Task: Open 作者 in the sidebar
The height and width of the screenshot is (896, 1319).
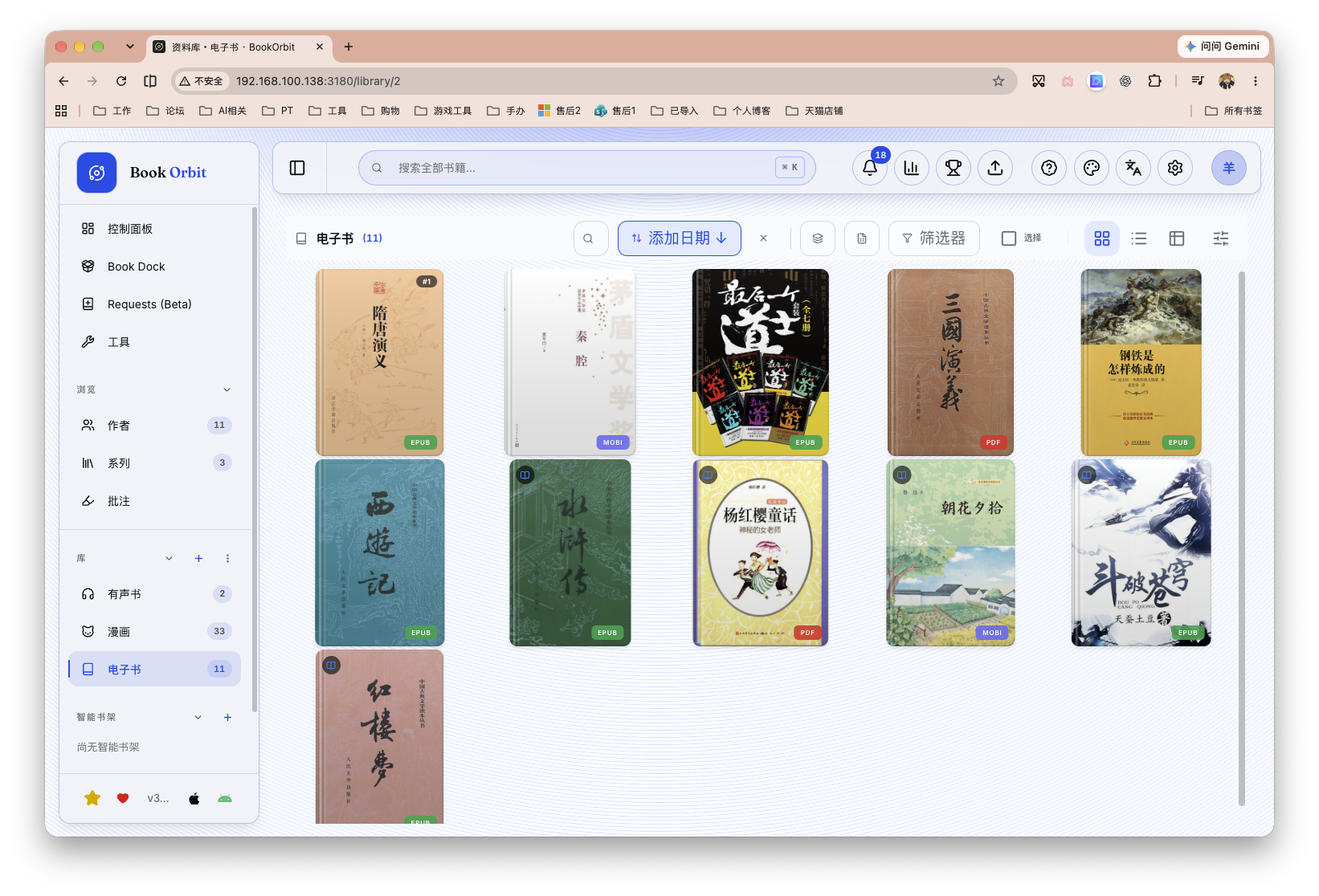Action: point(154,426)
